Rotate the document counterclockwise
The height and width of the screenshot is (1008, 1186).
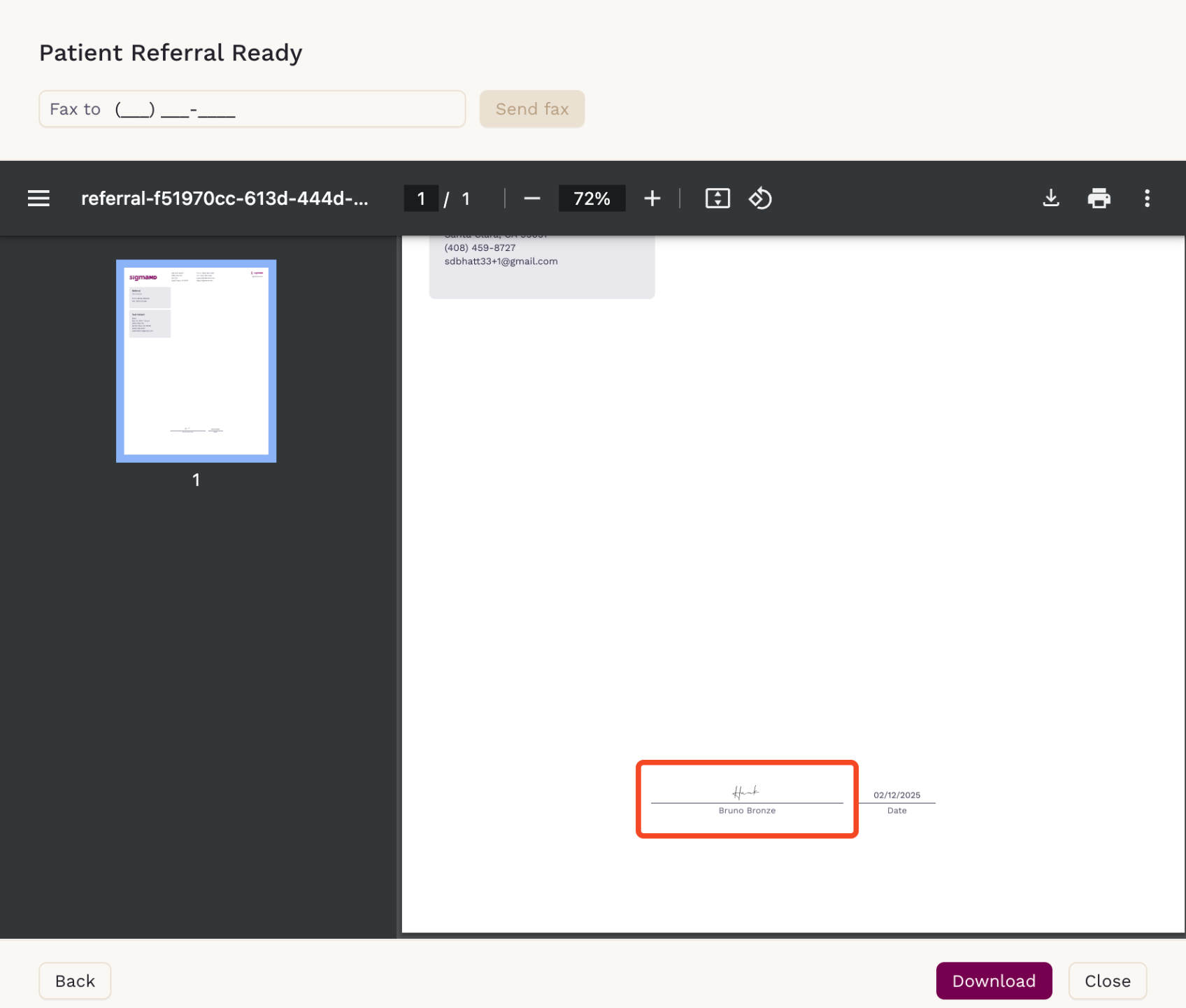tap(760, 199)
